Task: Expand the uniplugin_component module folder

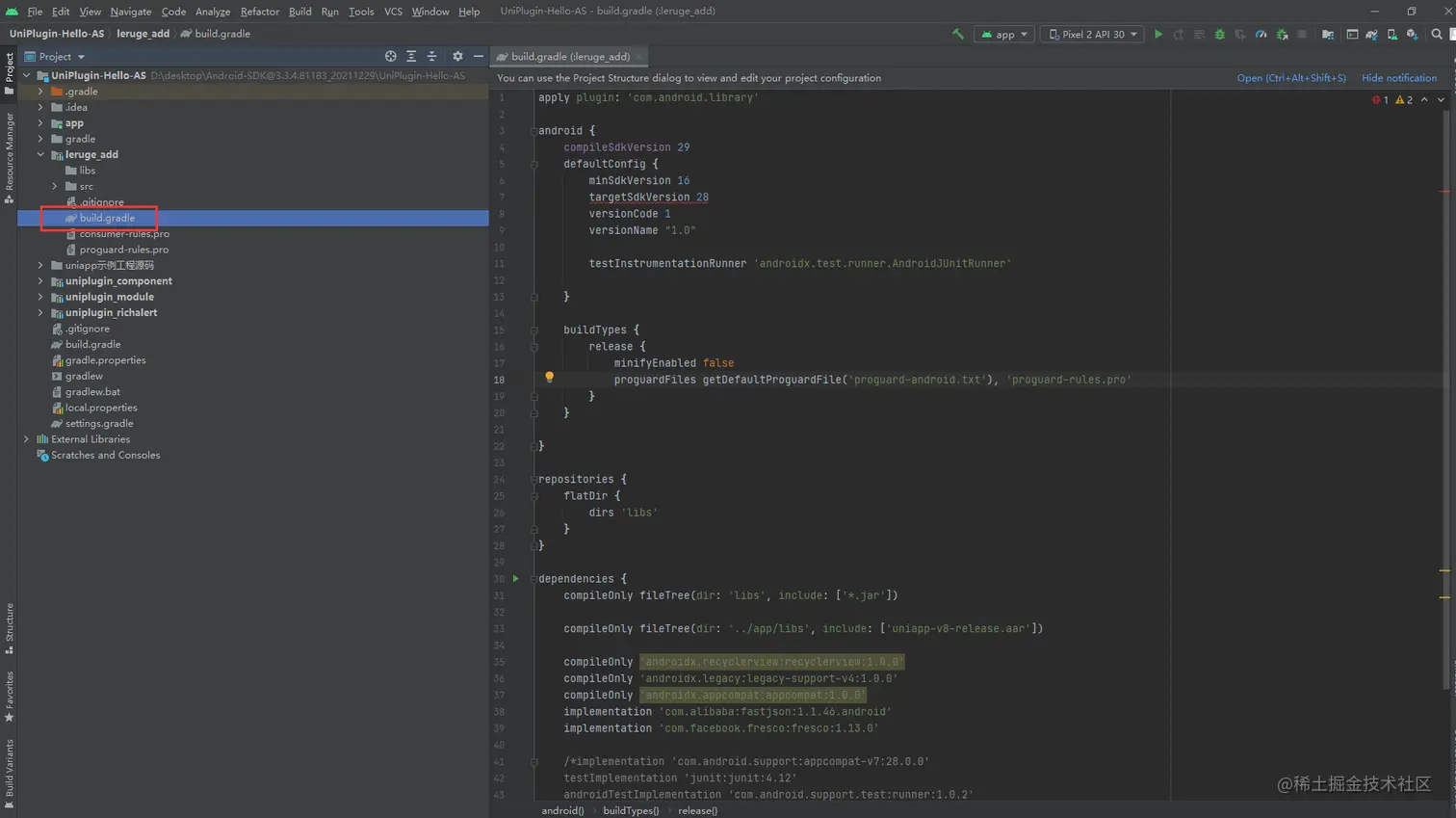Action: tap(40, 281)
